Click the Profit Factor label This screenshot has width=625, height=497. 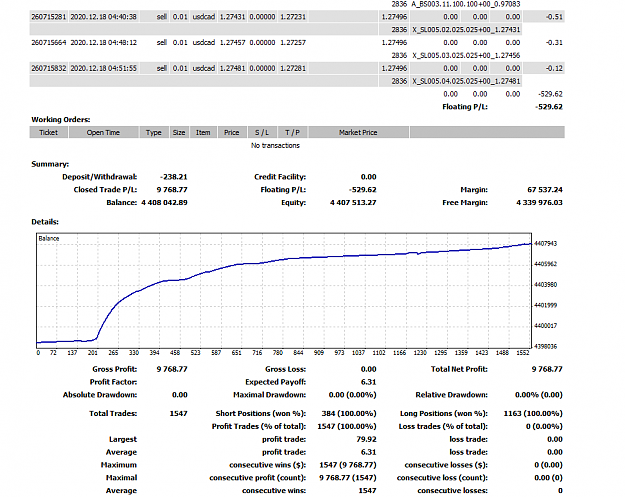[x=113, y=382]
